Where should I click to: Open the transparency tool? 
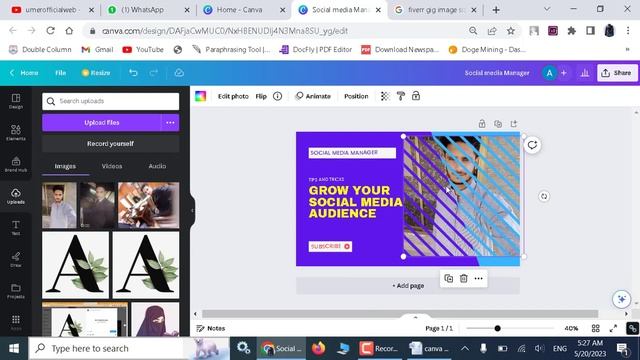pyautogui.click(x=385, y=96)
